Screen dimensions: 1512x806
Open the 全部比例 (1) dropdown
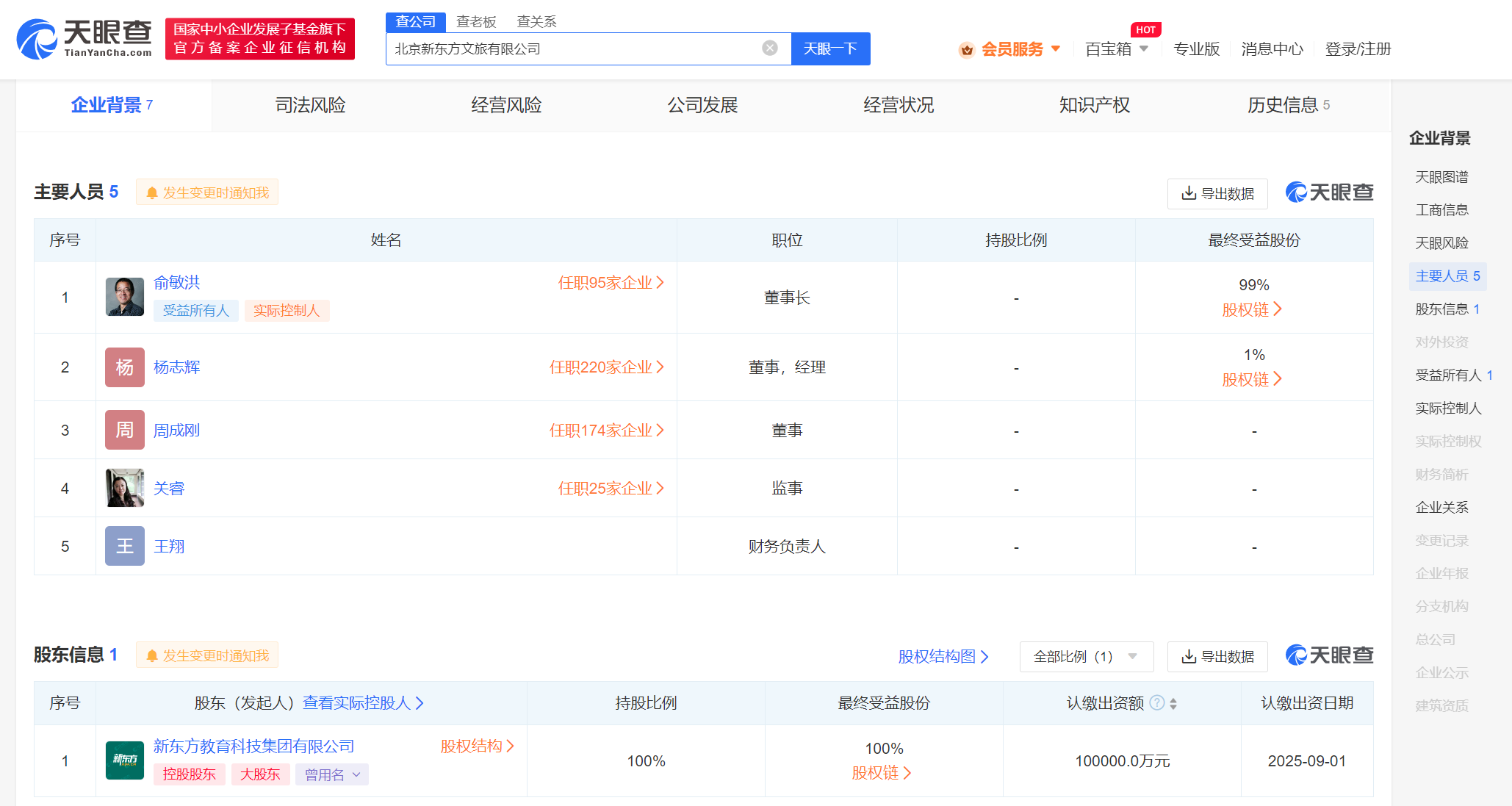pyautogui.click(x=1086, y=657)
